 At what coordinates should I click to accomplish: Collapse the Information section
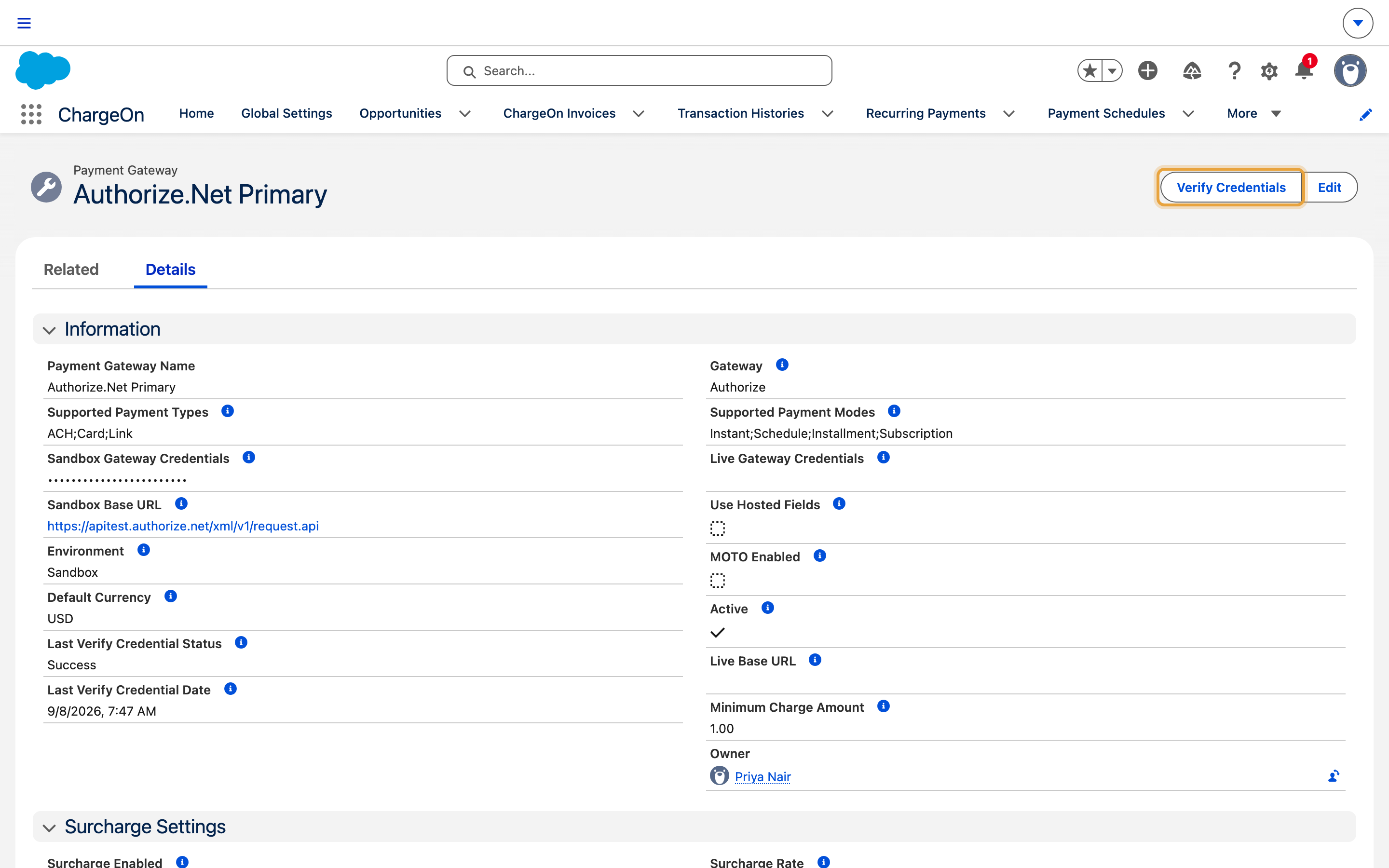pos(49,330)
